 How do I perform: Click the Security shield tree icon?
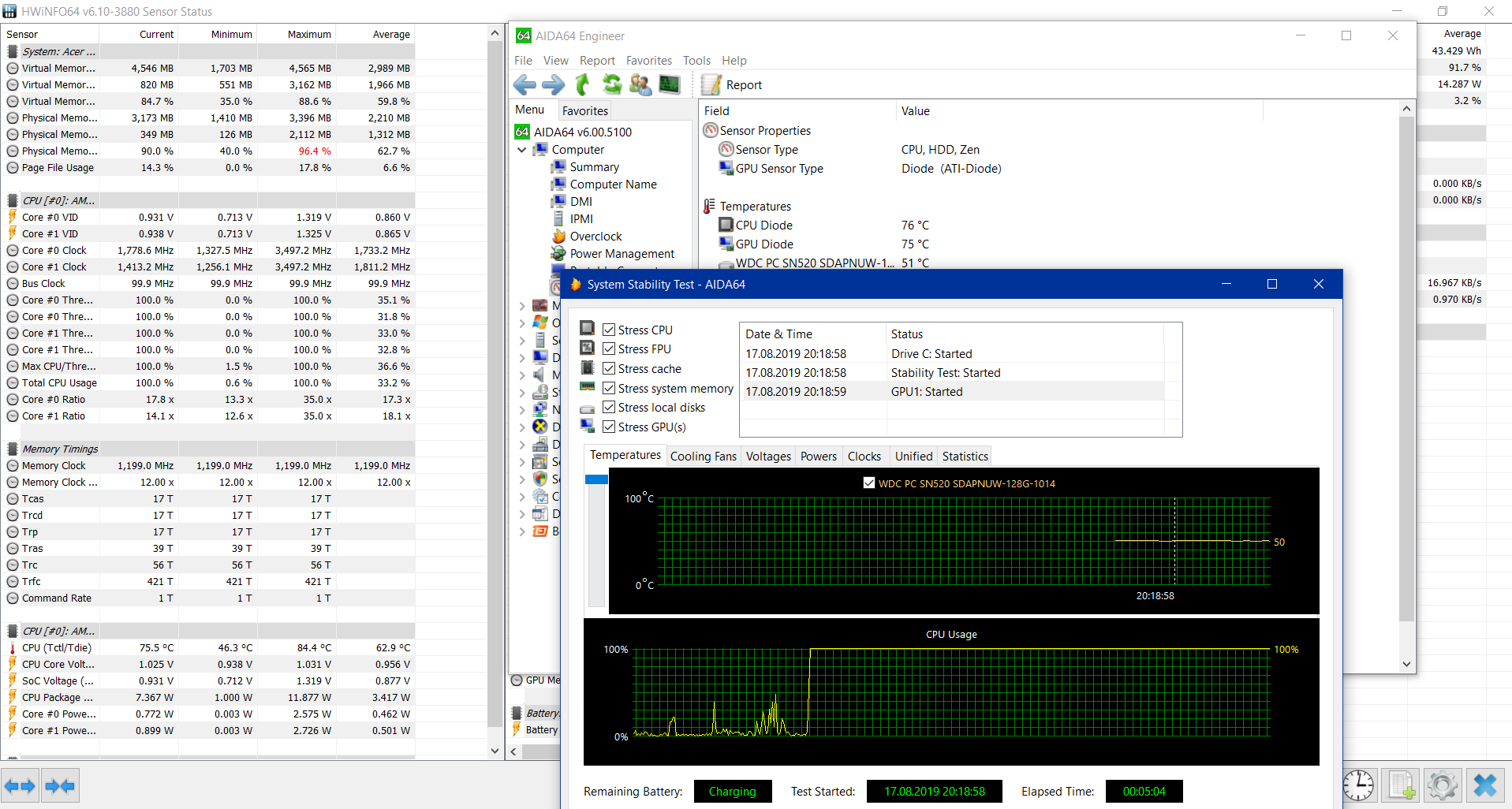pos(540,479)
